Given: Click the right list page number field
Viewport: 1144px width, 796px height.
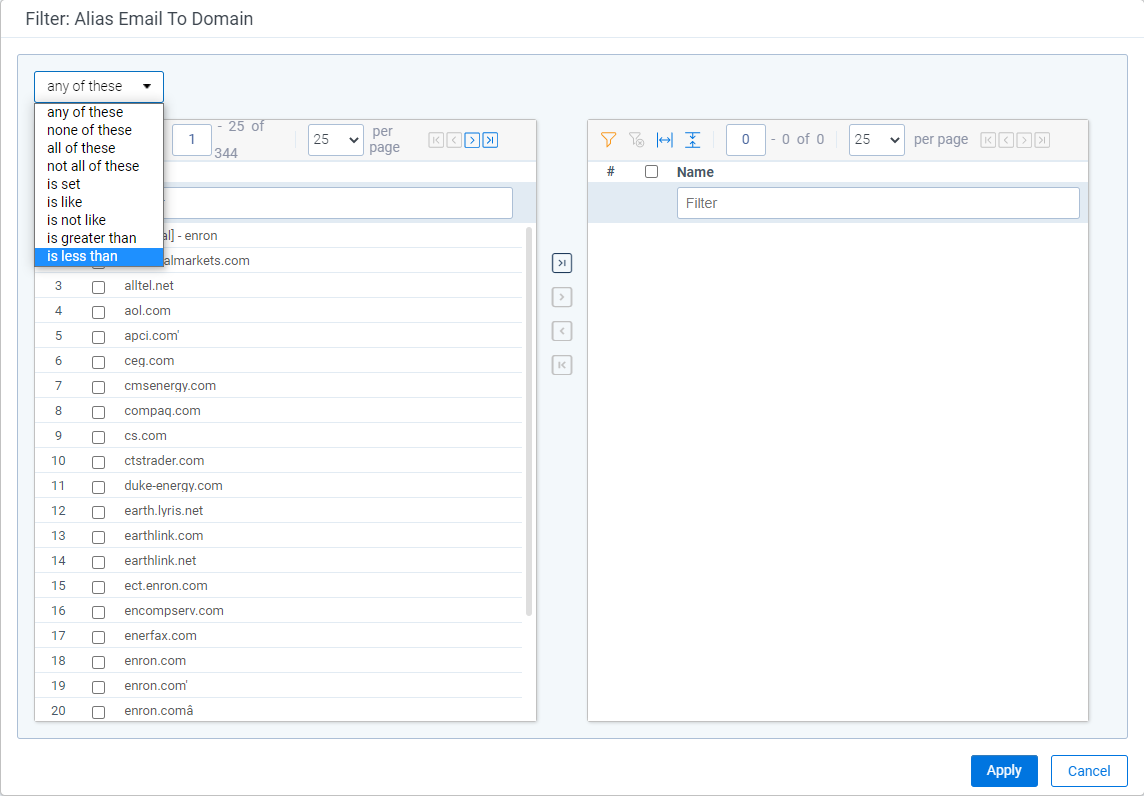Looking at the screenshot, I should [746, 139].
